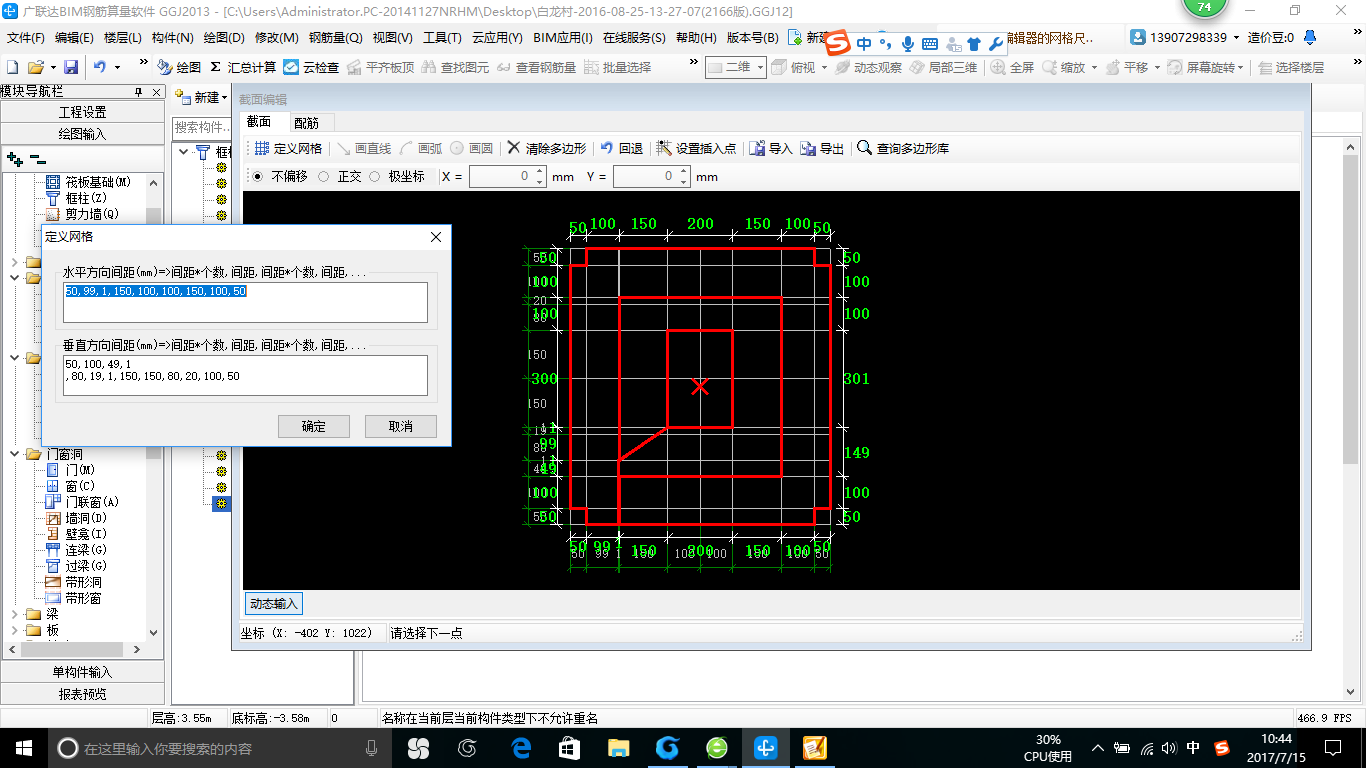Click the collapse-all minus icon in navigator
This screenshot has height=768, width=1366.
[x=38, y=158]
